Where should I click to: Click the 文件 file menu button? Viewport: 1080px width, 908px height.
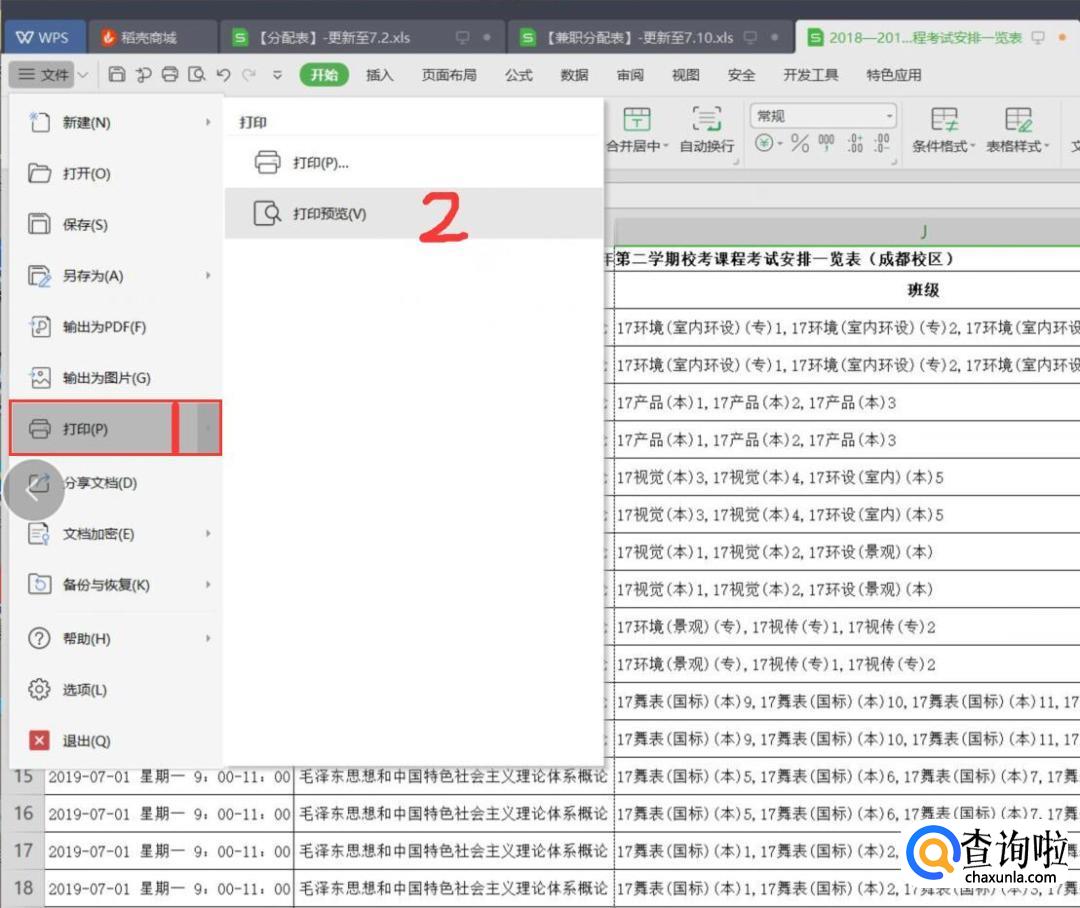[42, 75]
